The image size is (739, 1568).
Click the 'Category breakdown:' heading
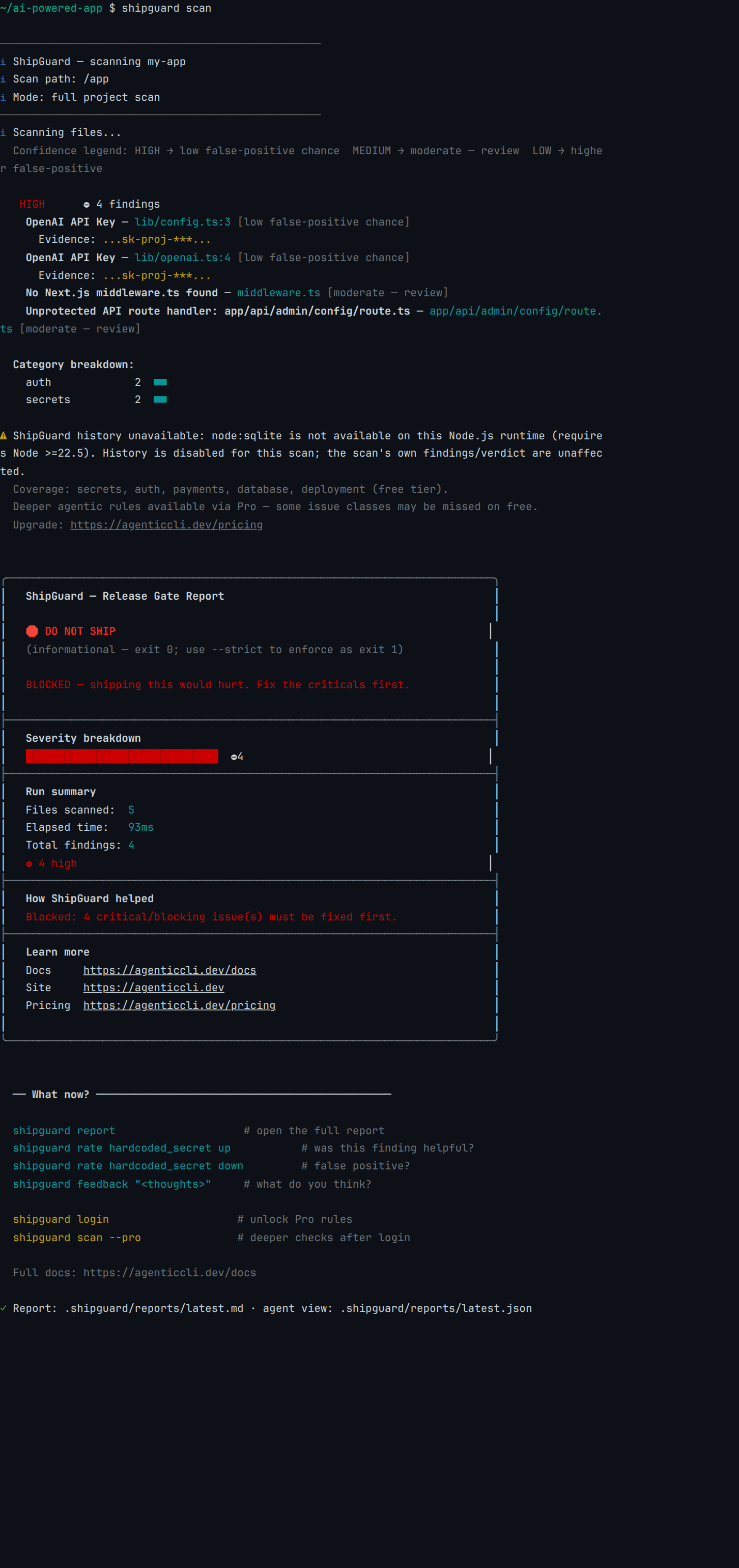(74, 365)
